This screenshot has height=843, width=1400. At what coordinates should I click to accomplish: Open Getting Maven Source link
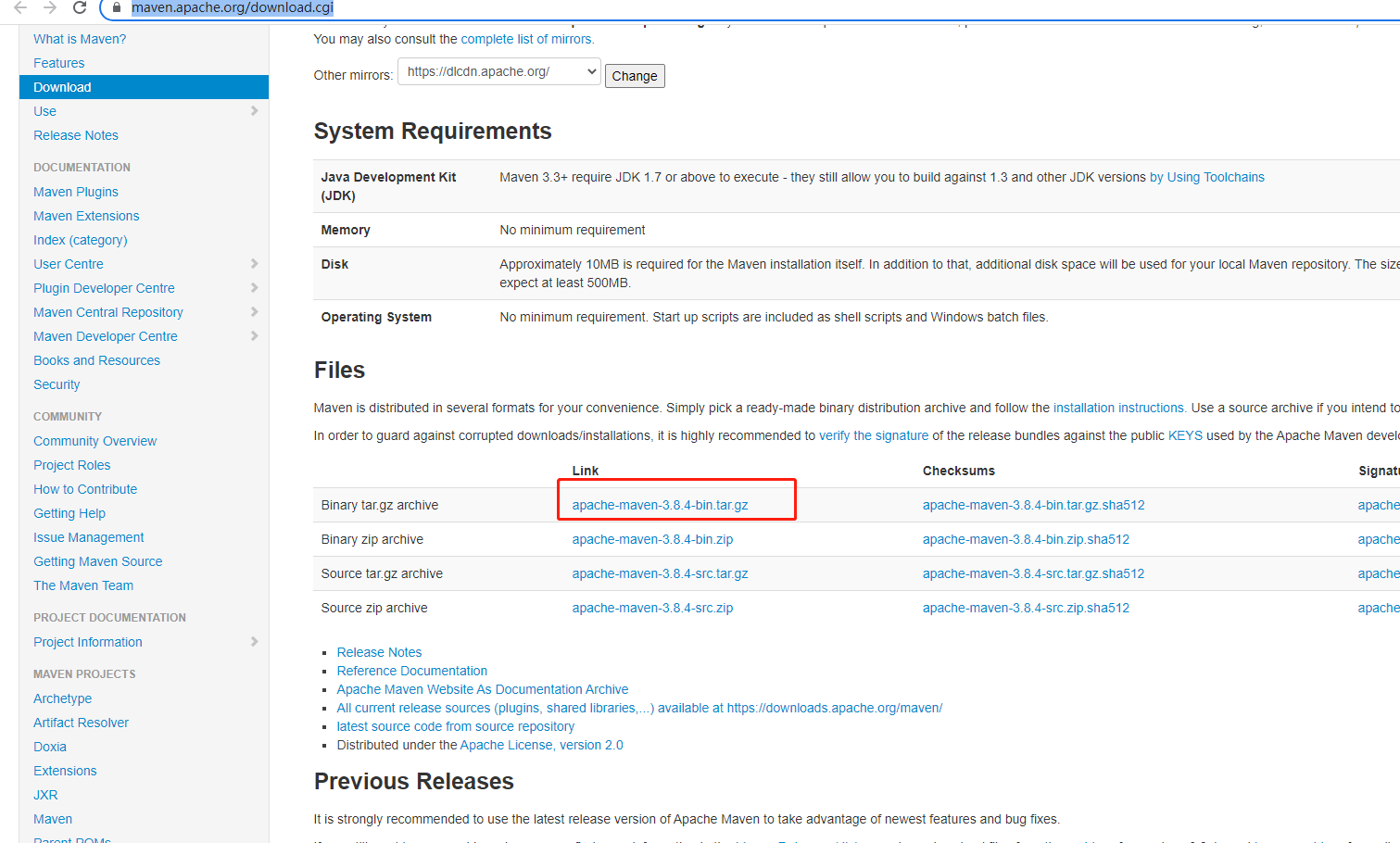98,561
